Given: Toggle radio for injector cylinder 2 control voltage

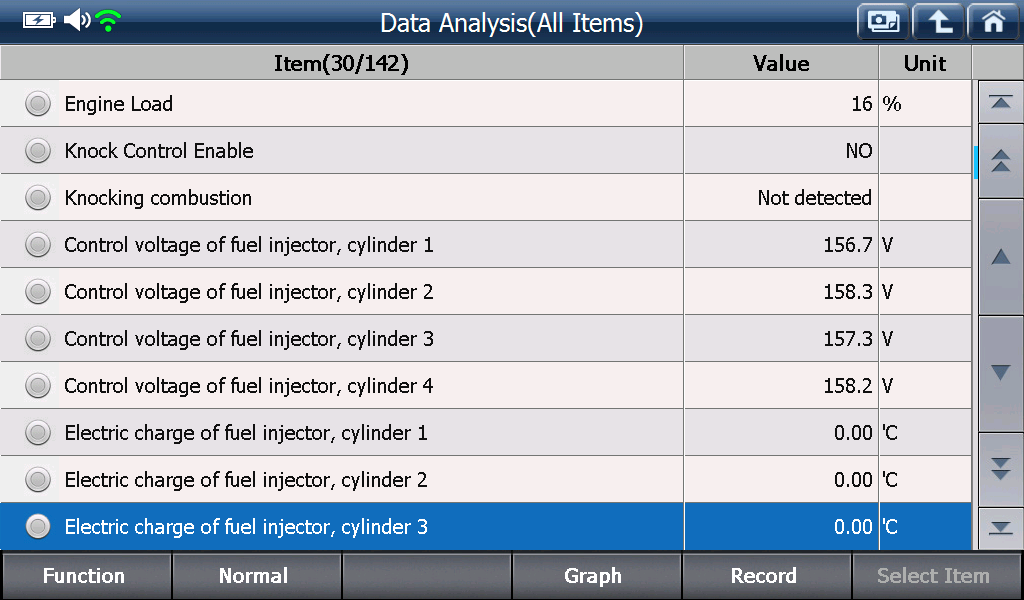Looking at the screenshot, I should [38, 292].
